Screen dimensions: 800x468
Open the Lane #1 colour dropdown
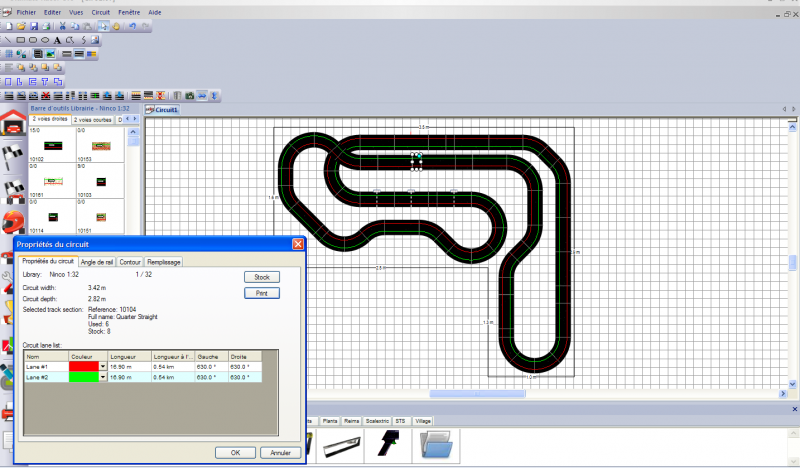pyautogui.click(x=102, y=367)
